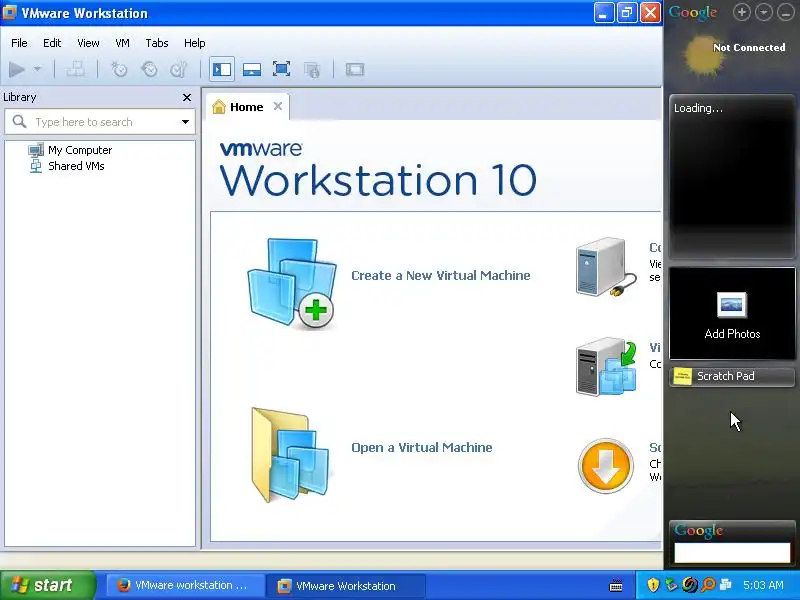Close the Library panel

click(187, 97)
